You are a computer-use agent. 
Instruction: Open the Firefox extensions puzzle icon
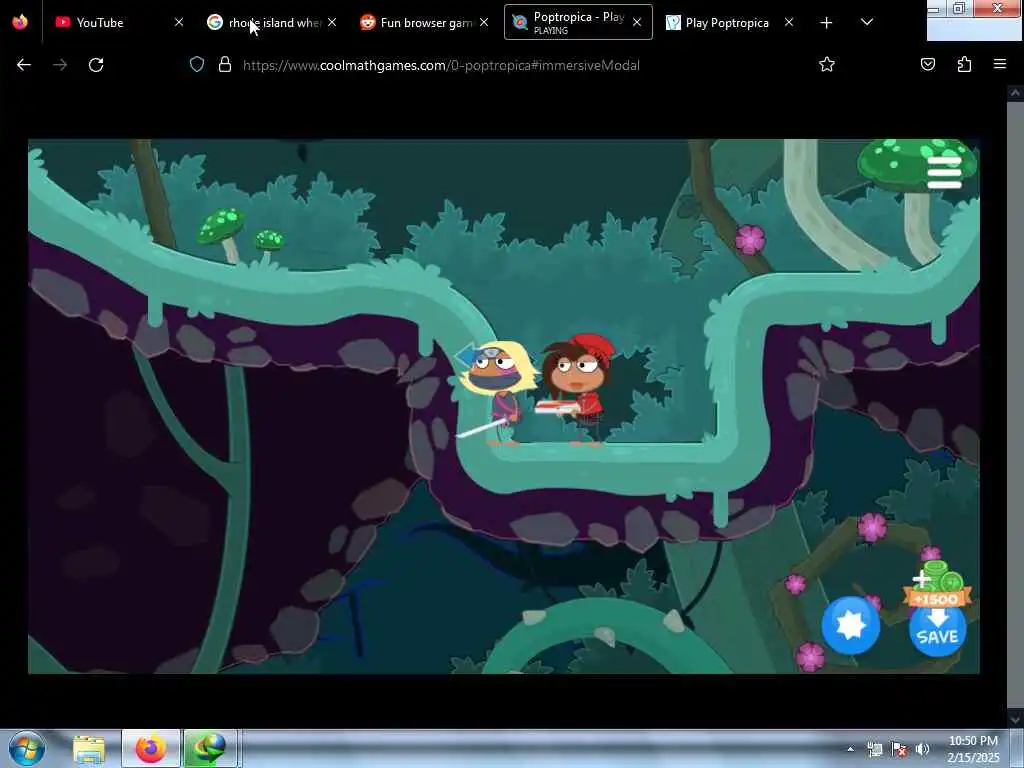coord(964,64)
